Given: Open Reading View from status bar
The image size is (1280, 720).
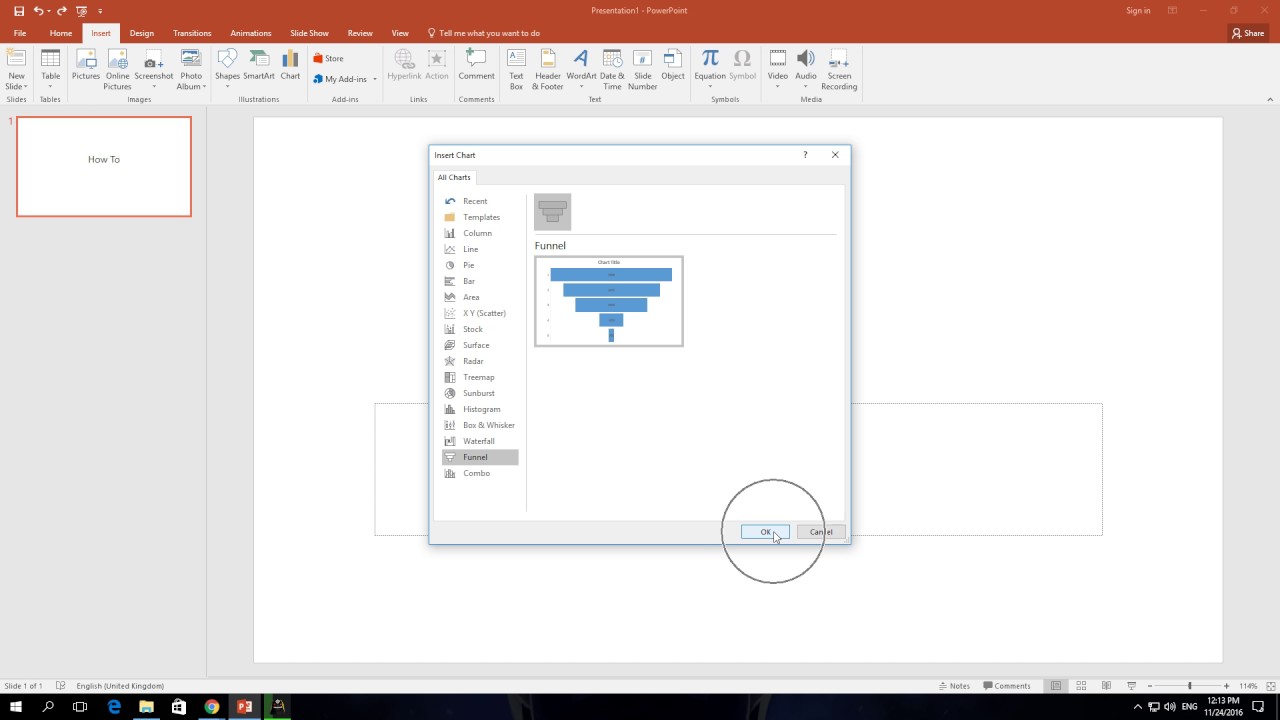Looking at the screenshot, I should [1106, 686].
